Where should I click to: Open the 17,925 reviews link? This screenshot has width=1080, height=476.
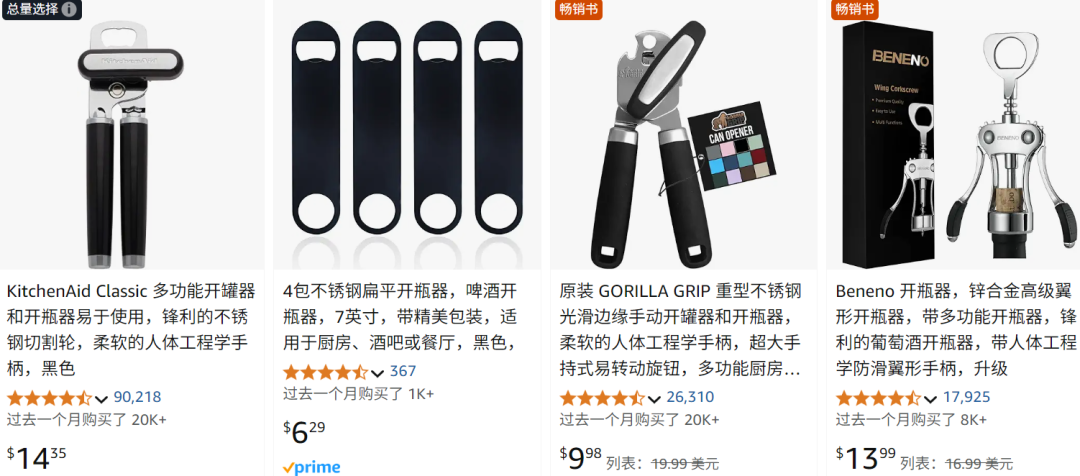966,397
